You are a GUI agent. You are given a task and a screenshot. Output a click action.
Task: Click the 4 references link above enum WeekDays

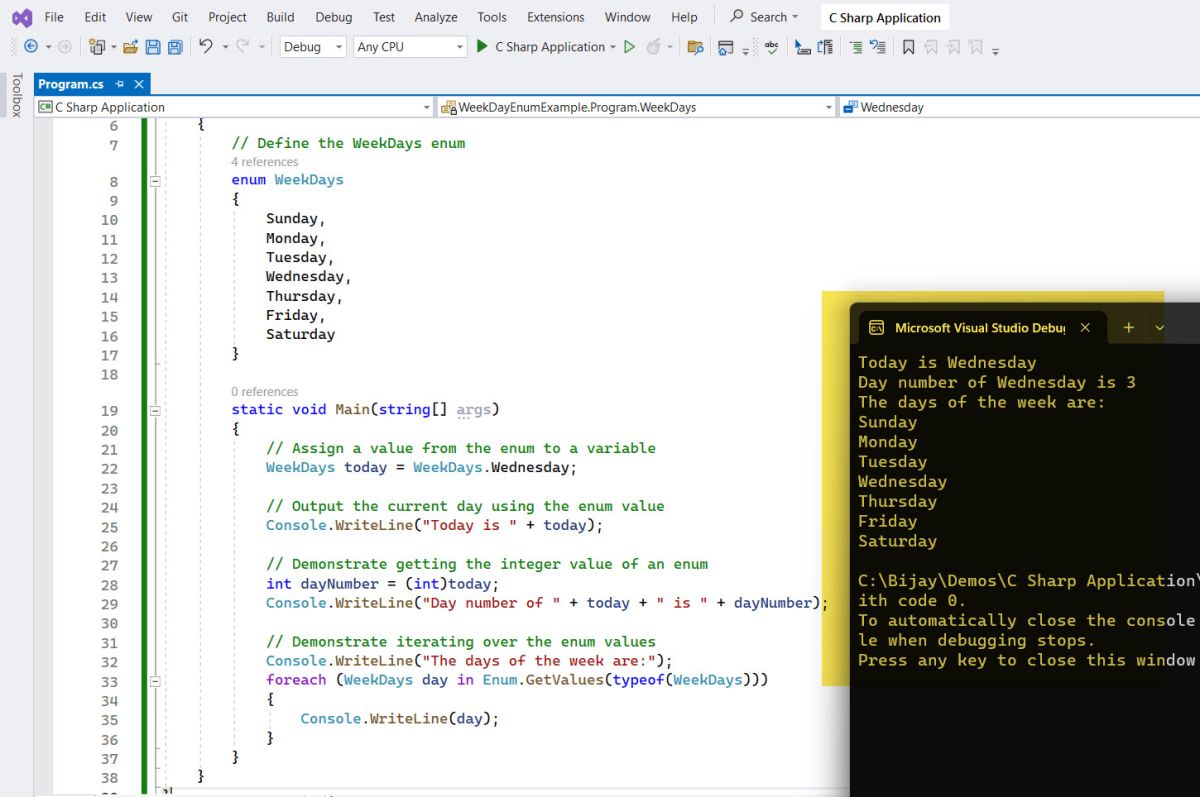pyautogui.click(x=265, y=161)
